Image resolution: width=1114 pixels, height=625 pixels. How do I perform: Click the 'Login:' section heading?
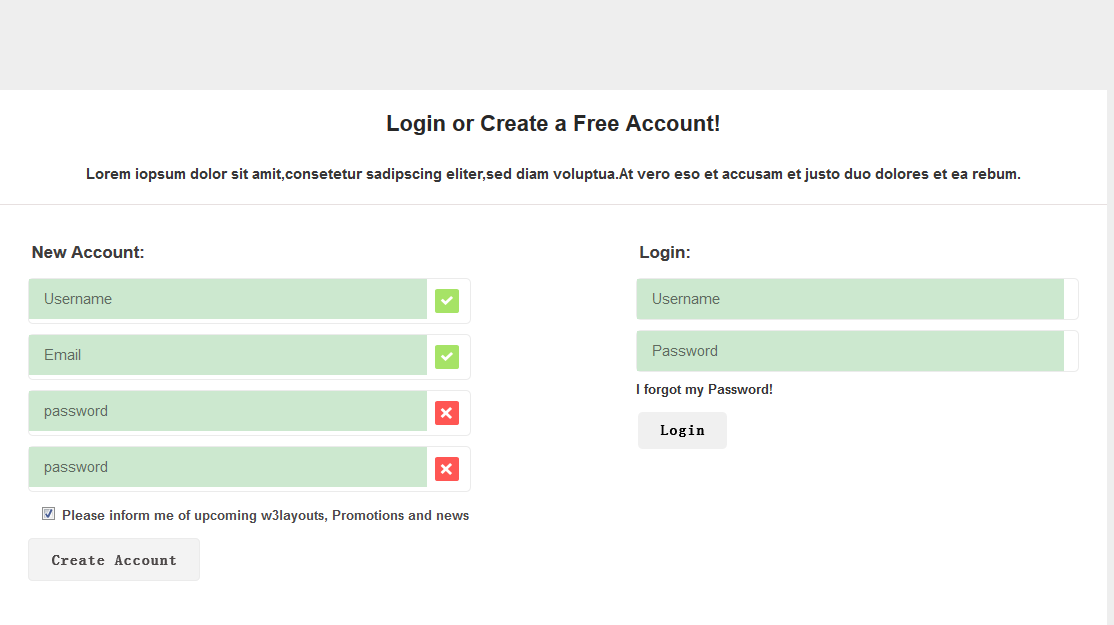[x=665, y=252]
